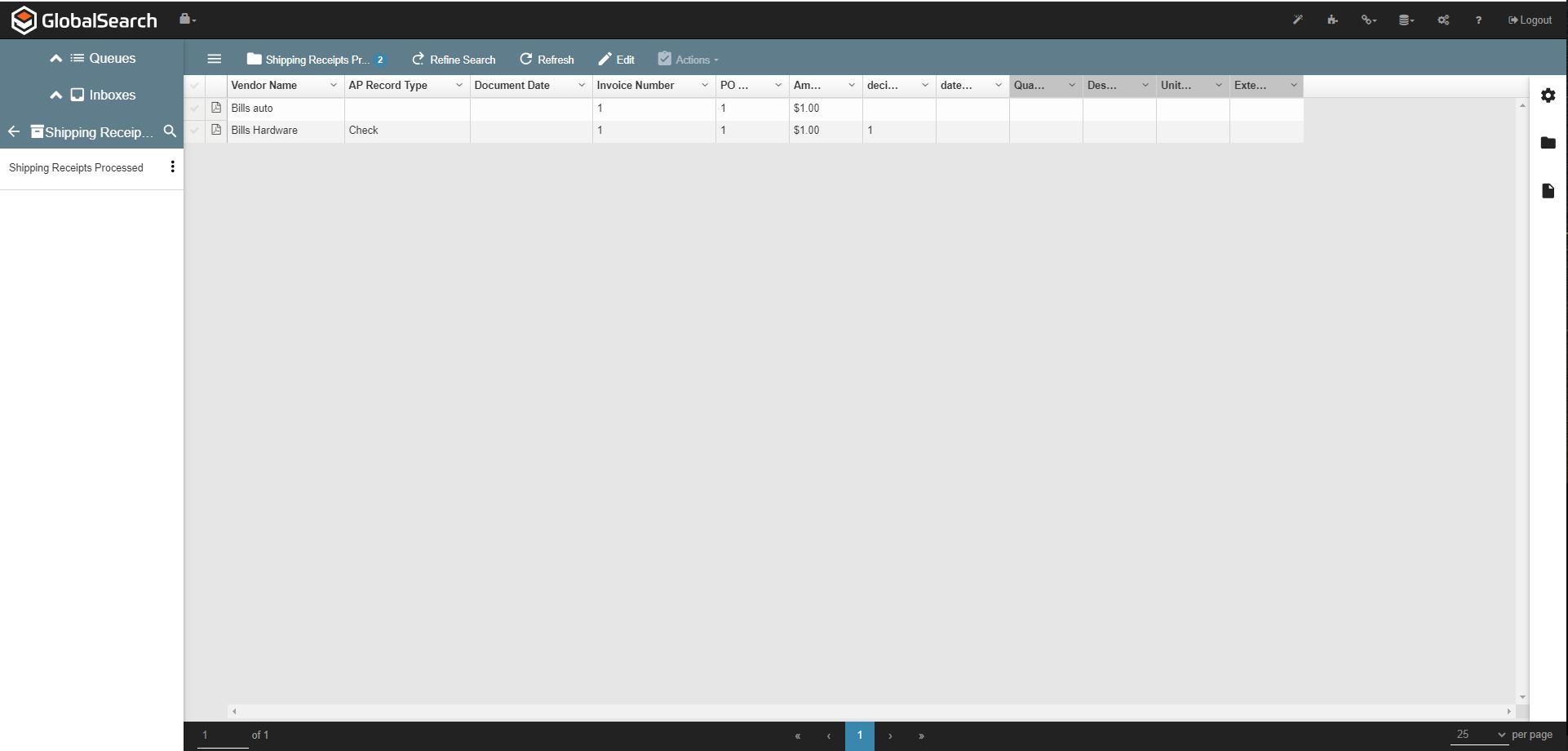
Task: Click the hamburger menu icon in toolbar
Action: coord(214,59)
